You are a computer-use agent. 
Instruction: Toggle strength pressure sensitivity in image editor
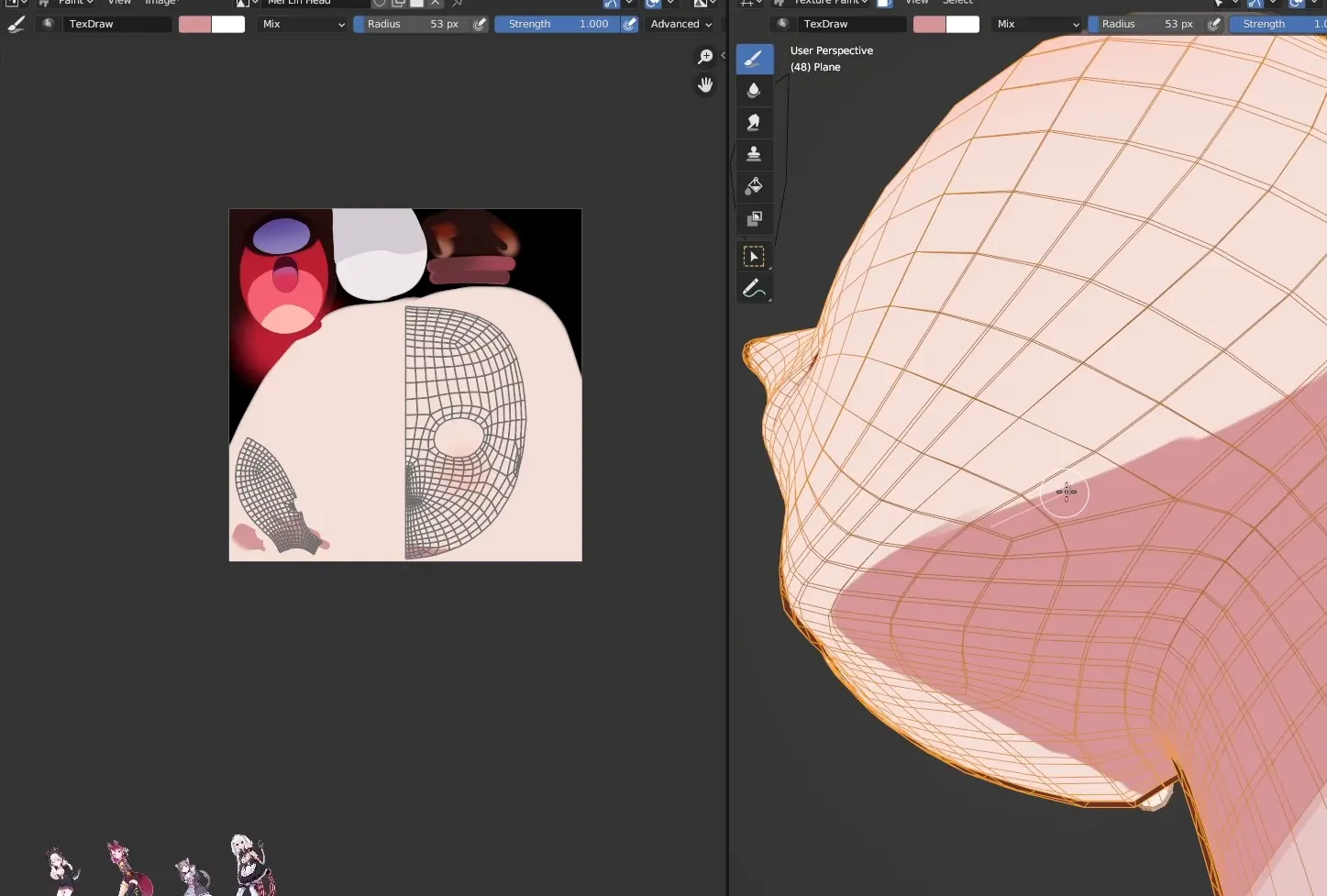tap(630, 25)
